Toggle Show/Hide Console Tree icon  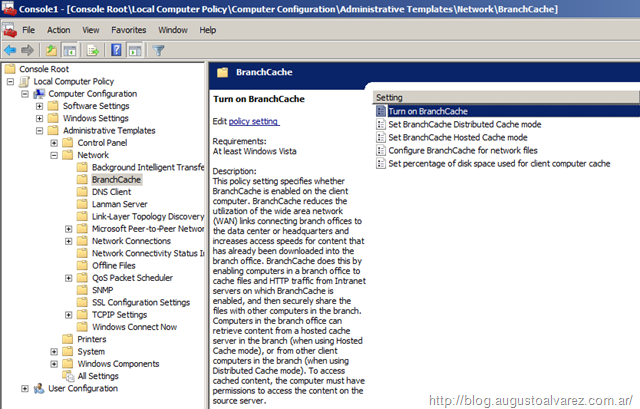pyautogui.click(x=70, y=48)
